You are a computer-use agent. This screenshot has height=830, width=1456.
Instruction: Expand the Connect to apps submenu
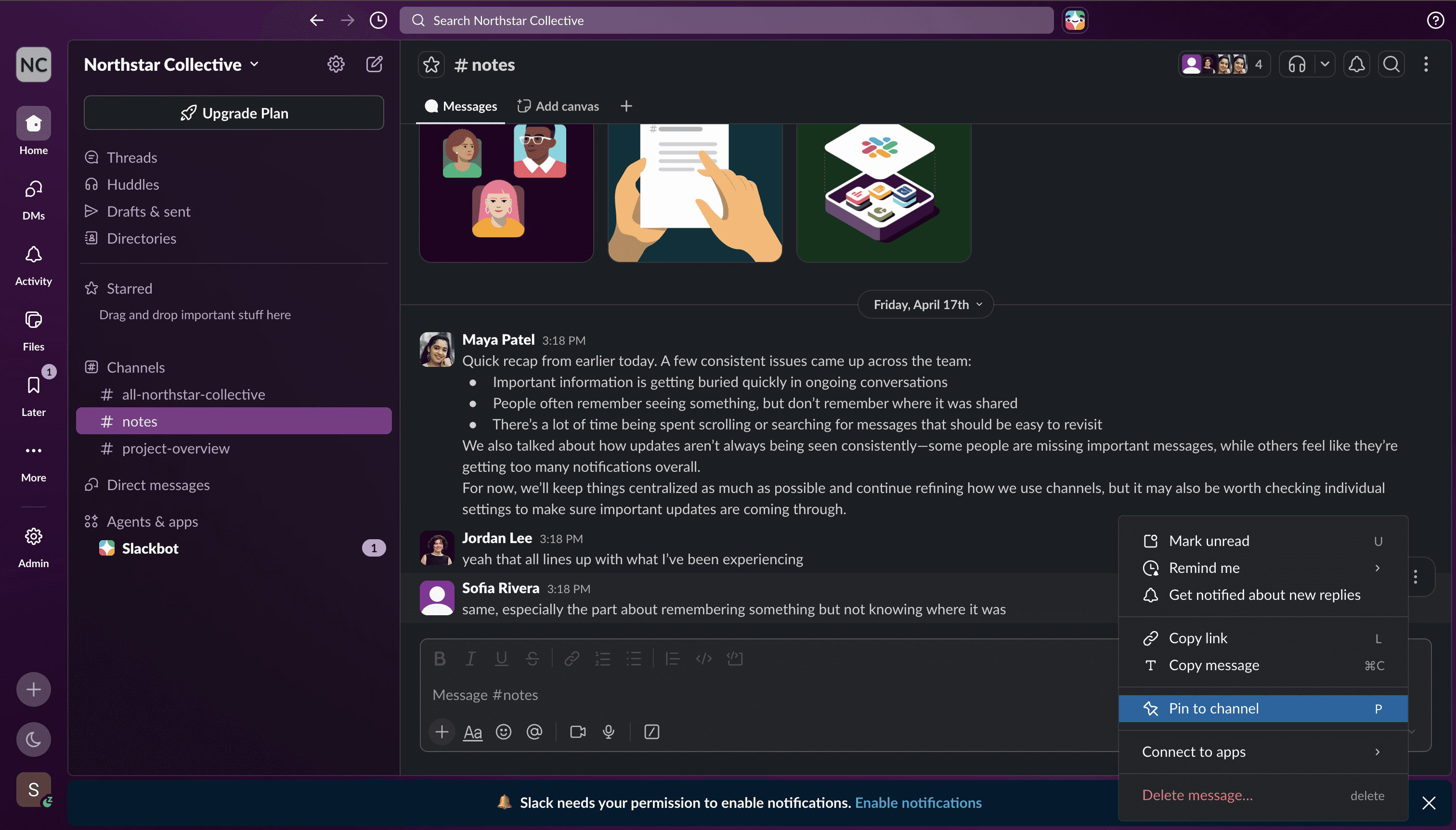[x=1263, y=752]
